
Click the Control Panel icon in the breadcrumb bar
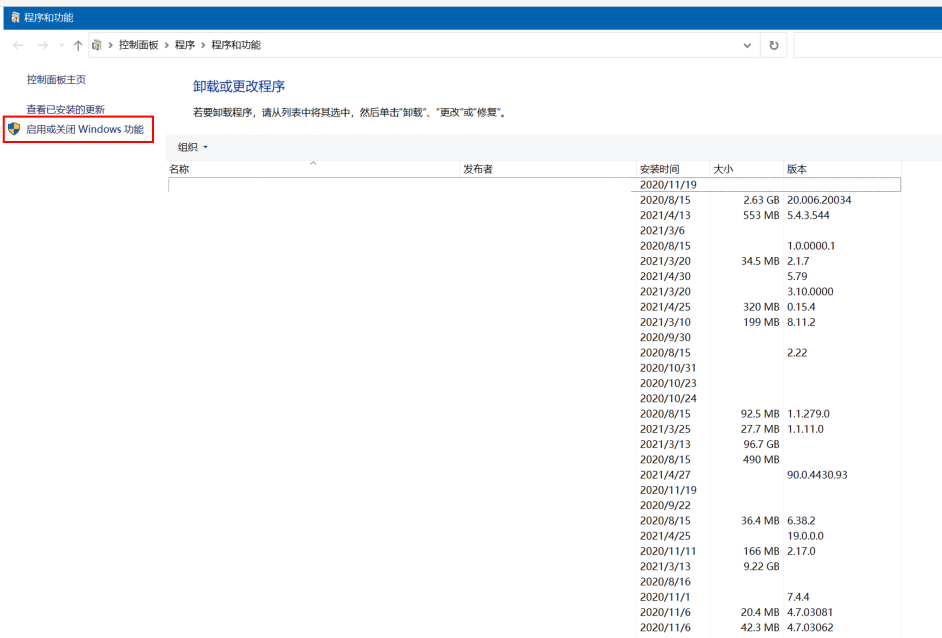(96, 45)
